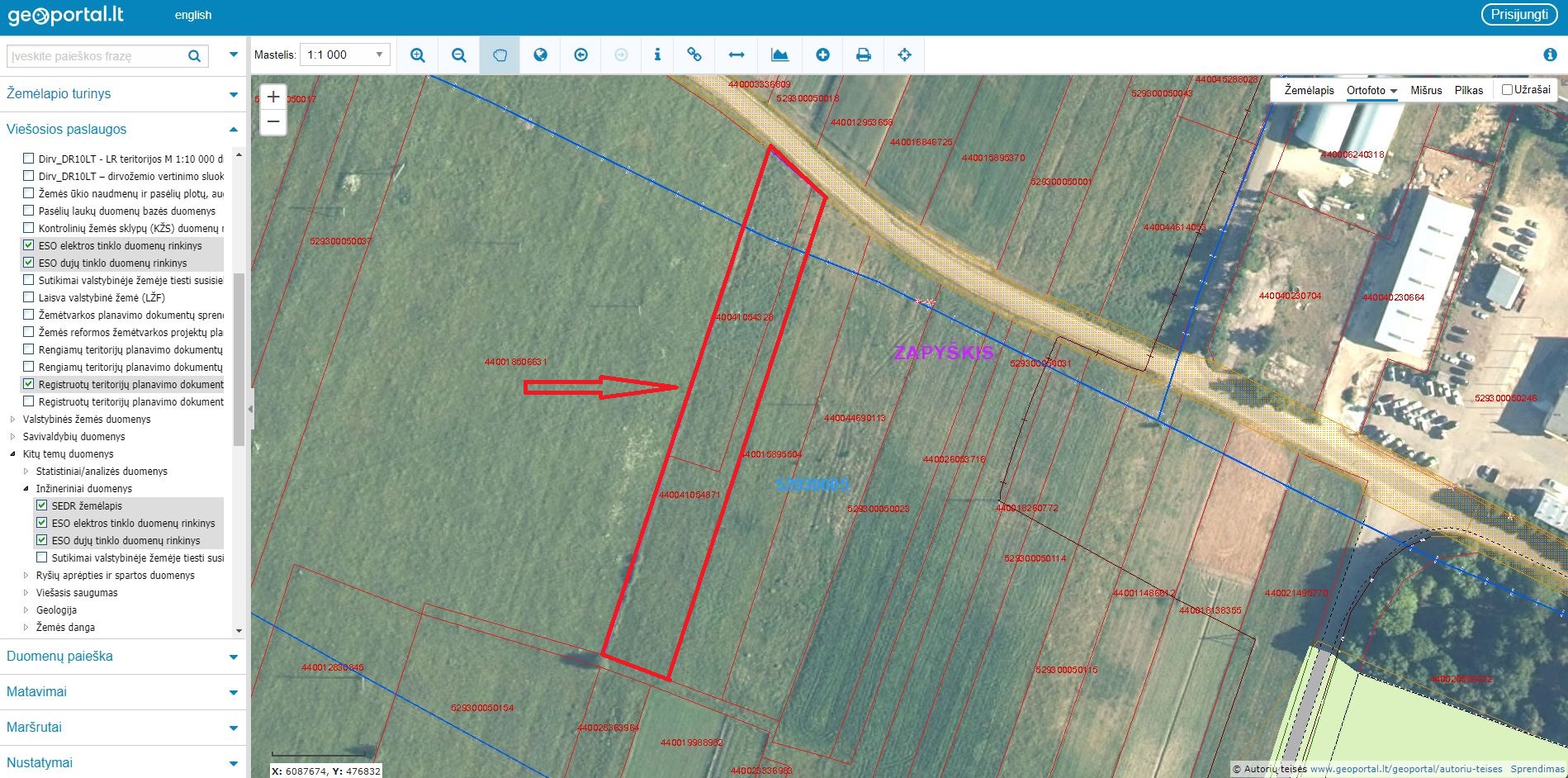Switch basemap to Žemėlapis
1568x778 pixels.
click(1309, 91)
